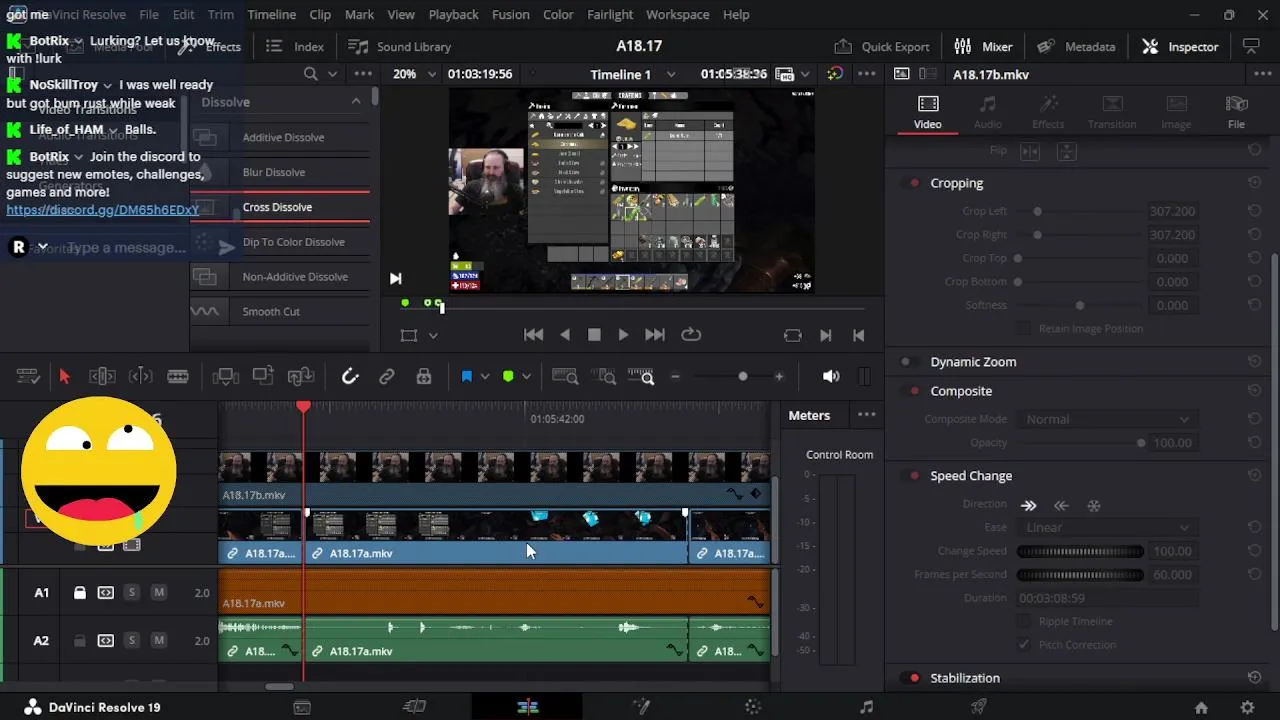Zoom in timeline with plus button
Image resolution: width=1280 pixels, height=720 pixels.
(779, 376)
